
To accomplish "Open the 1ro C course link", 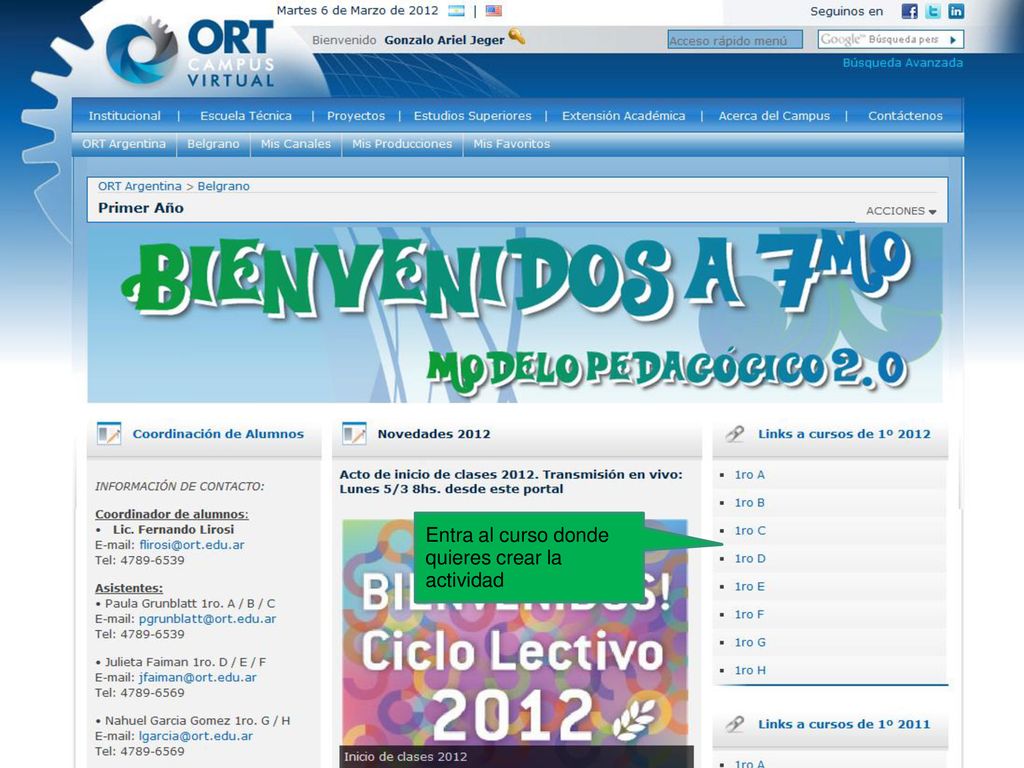I will coord(750,531).
